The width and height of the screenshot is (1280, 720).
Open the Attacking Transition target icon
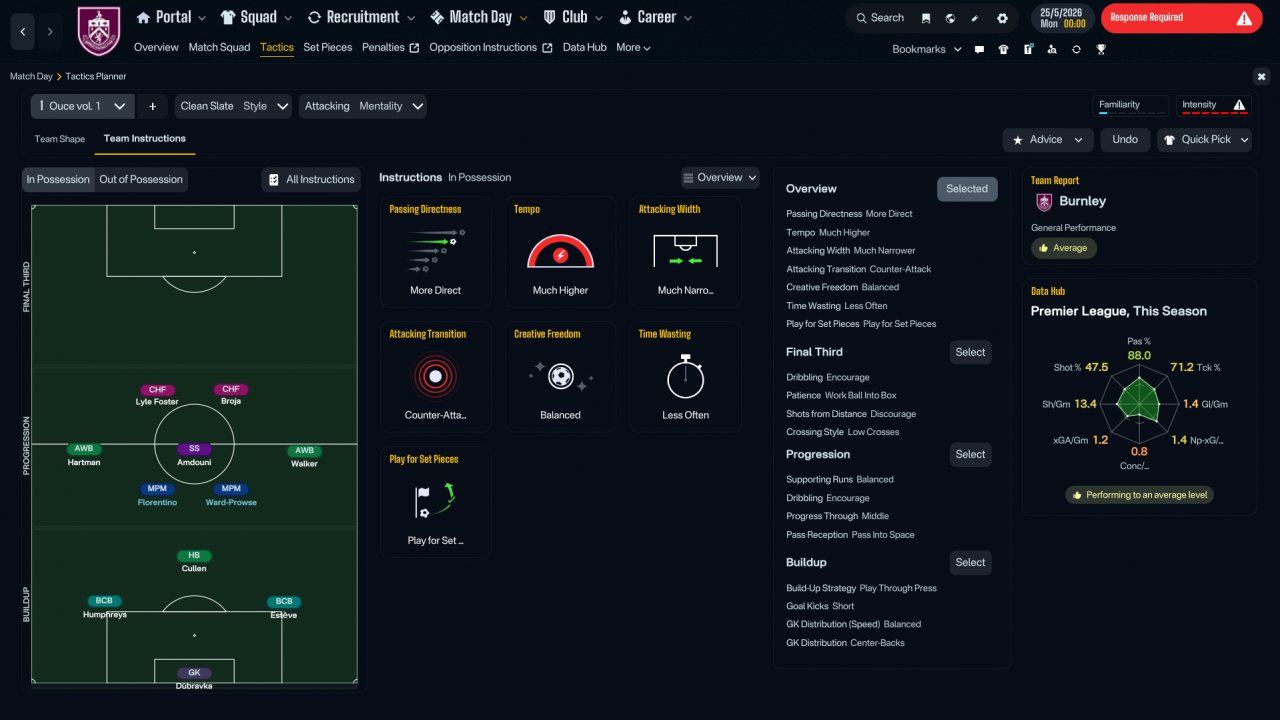point(435,377)
